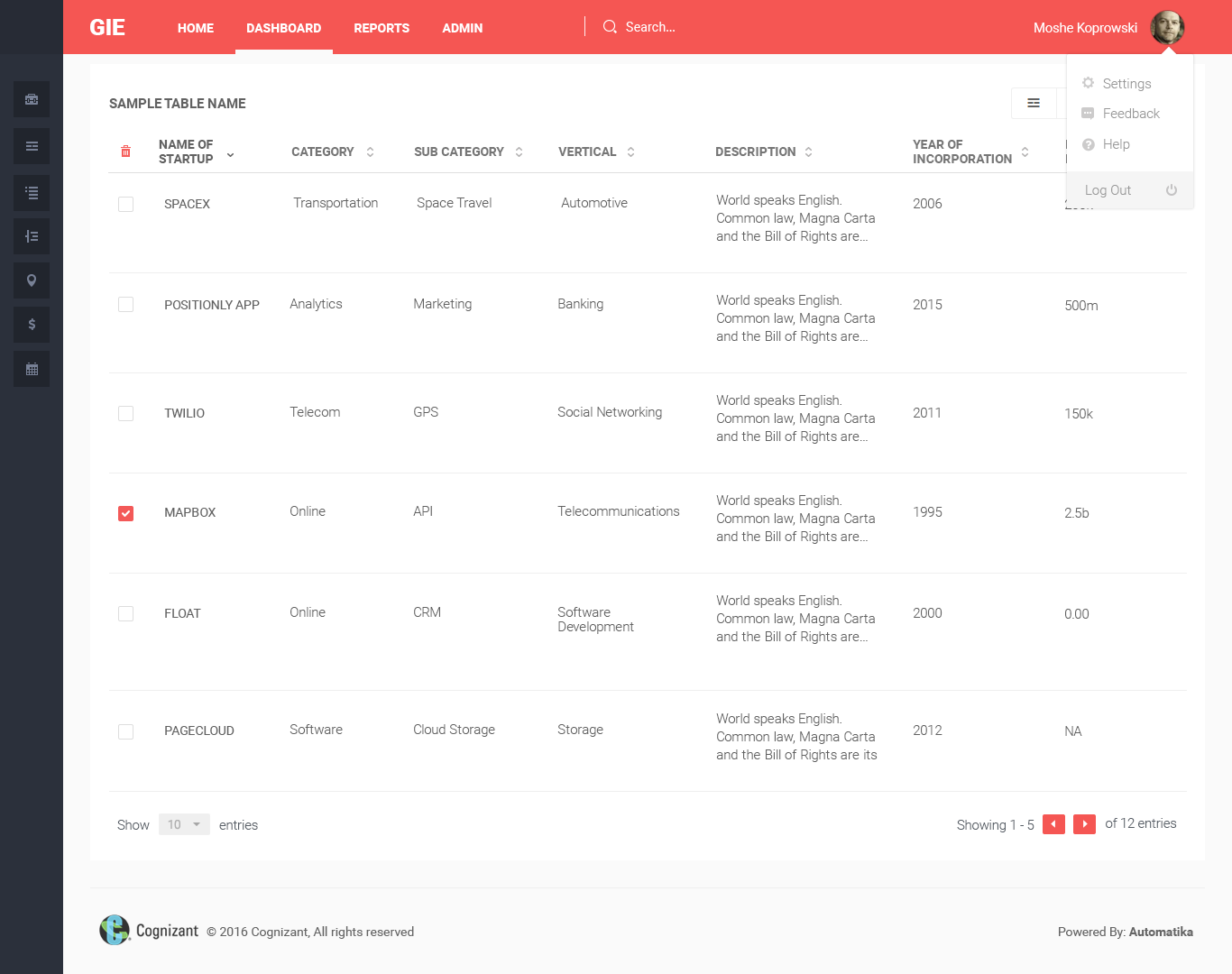Sort the Vertical column
Image resolution: width=1232 pixels, height=974 pixels.
point(630,152)
